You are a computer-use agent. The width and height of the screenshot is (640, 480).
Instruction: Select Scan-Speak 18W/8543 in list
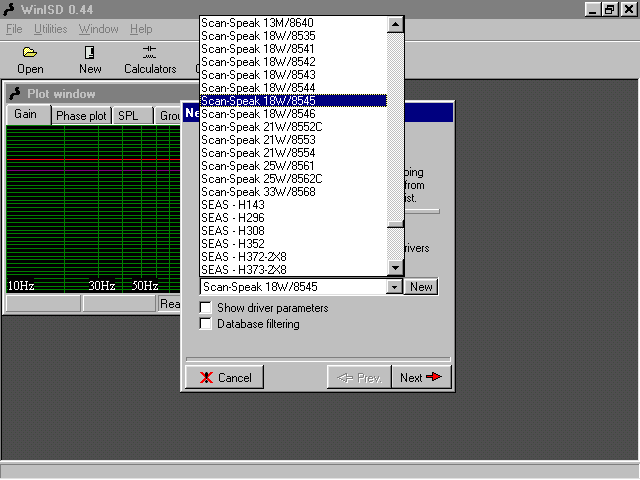[293, 75]
